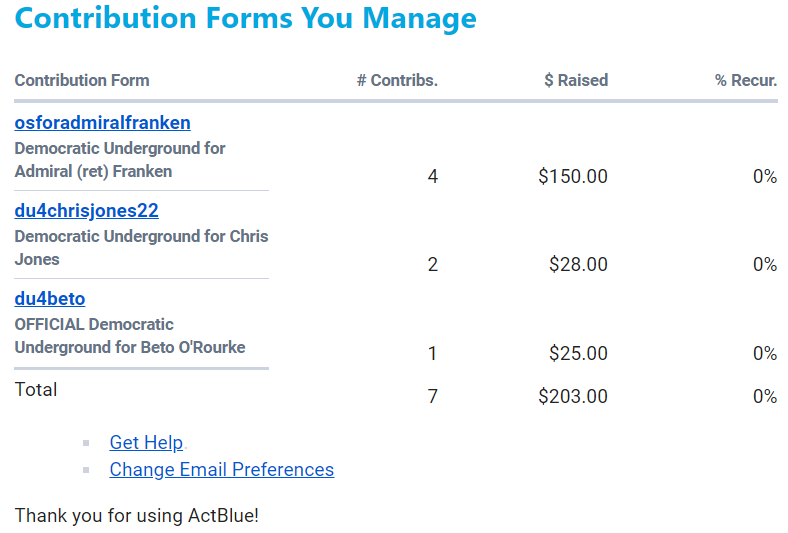Select the Beto O'Rourke form description text
The image size is (788, 533).
tap(129, 336)
